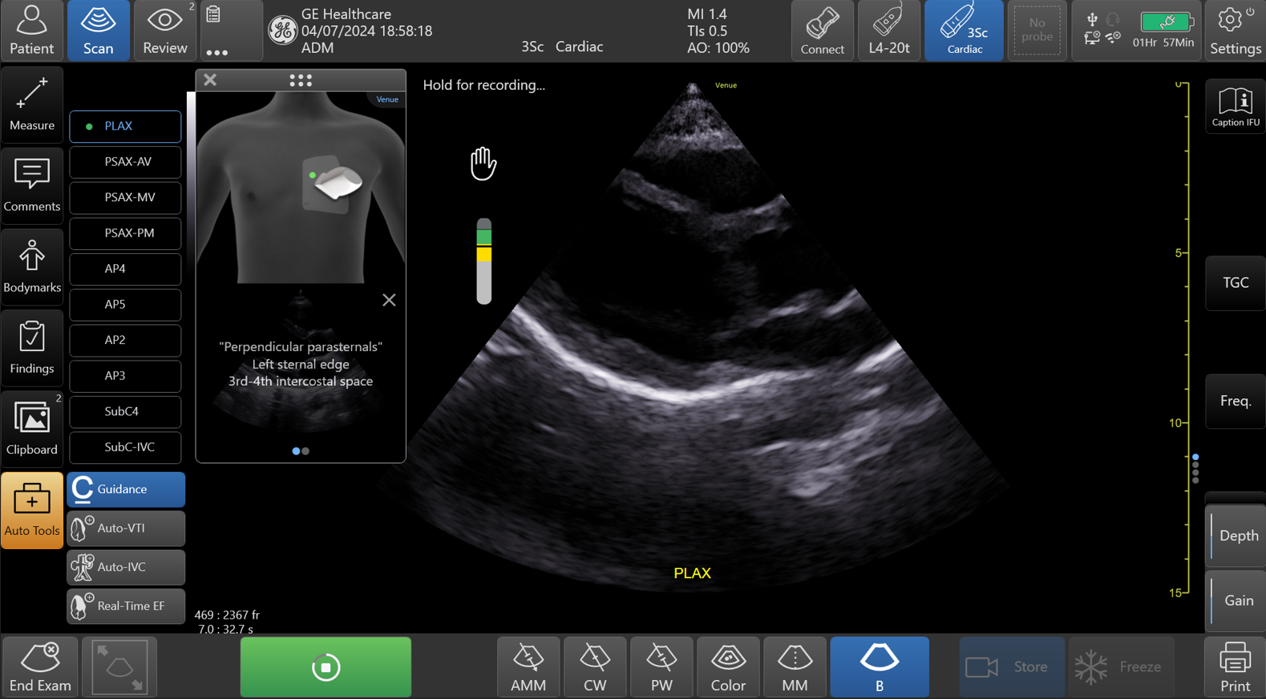Open the Clipboard image gallery
The width and height of the screenshot is (1266, 699).
click(x=32, y=427)
